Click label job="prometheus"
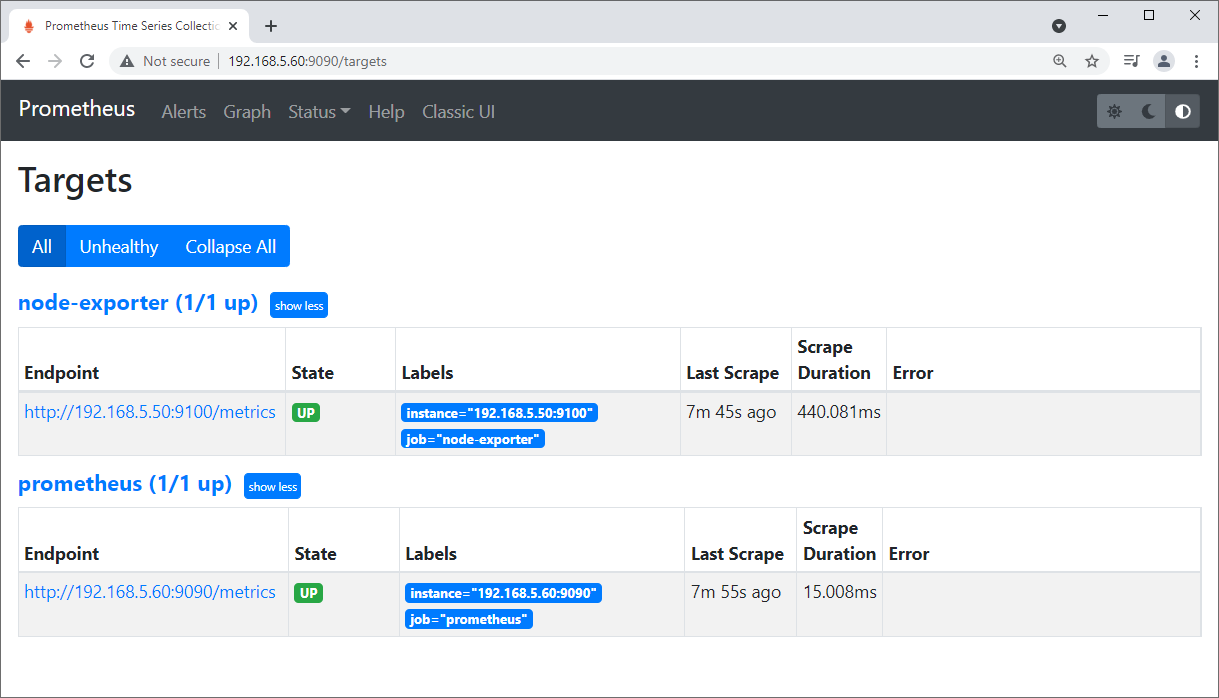 click(469, 619)
